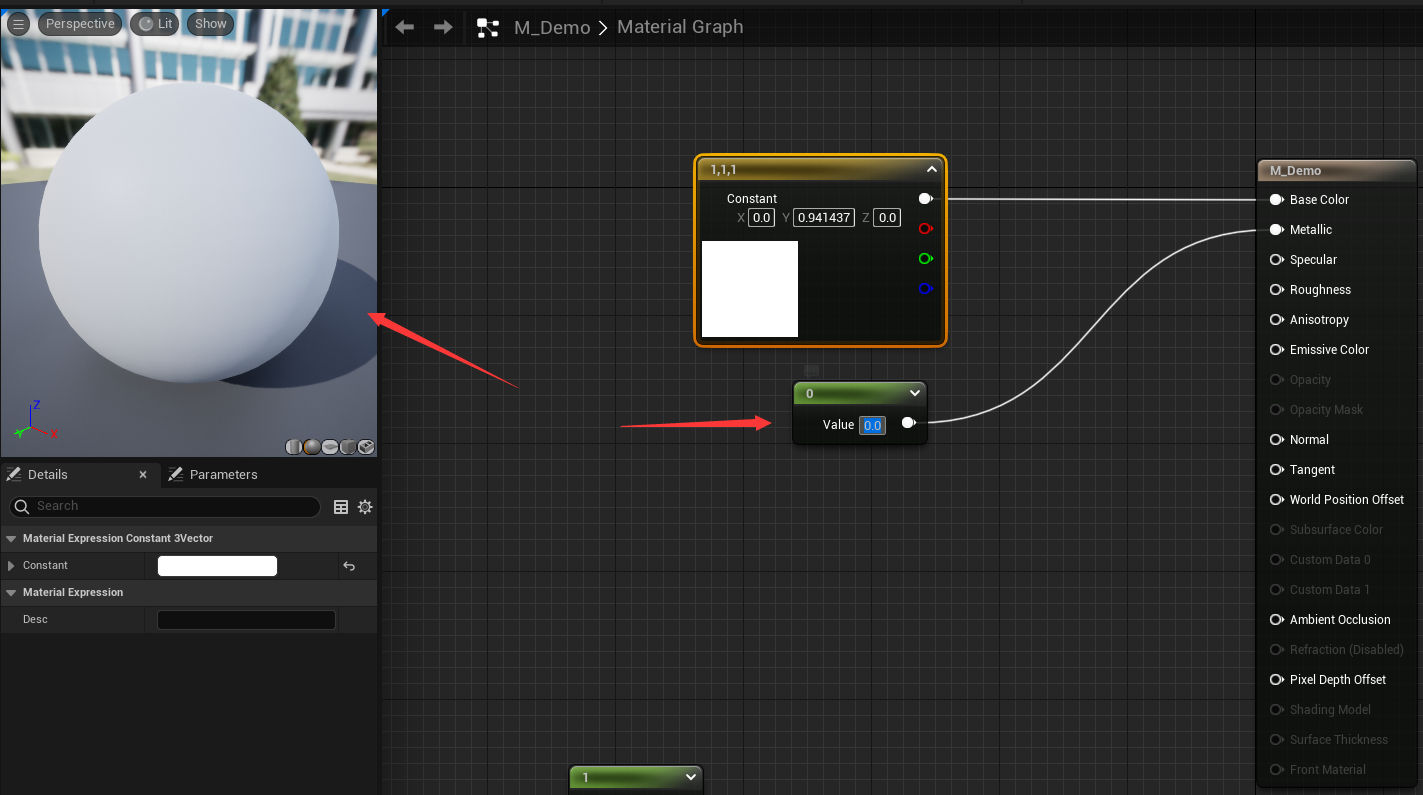Image resolution: width=1423 pixels, height=795 pixels.
Task: Set preview mesh to plane shape
Action: 330,447
